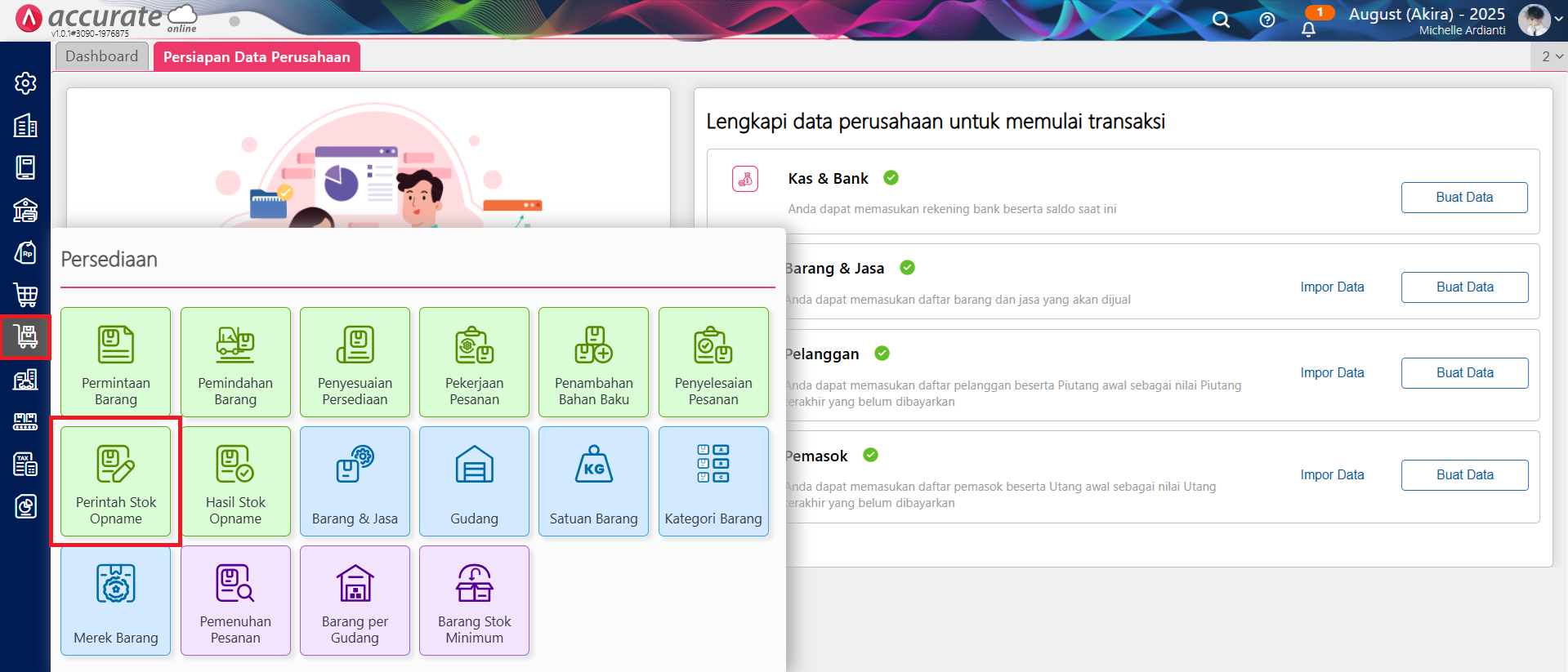Open the Perintah Stok Opname tile

click(x=116, y=481)
